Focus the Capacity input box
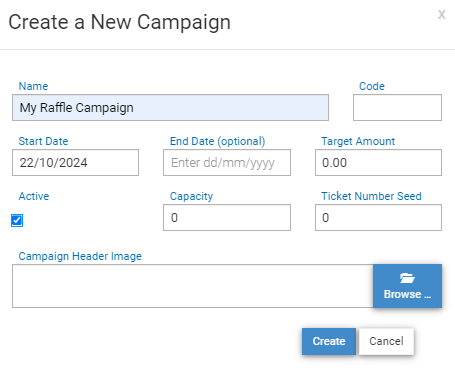 (227, 218)
